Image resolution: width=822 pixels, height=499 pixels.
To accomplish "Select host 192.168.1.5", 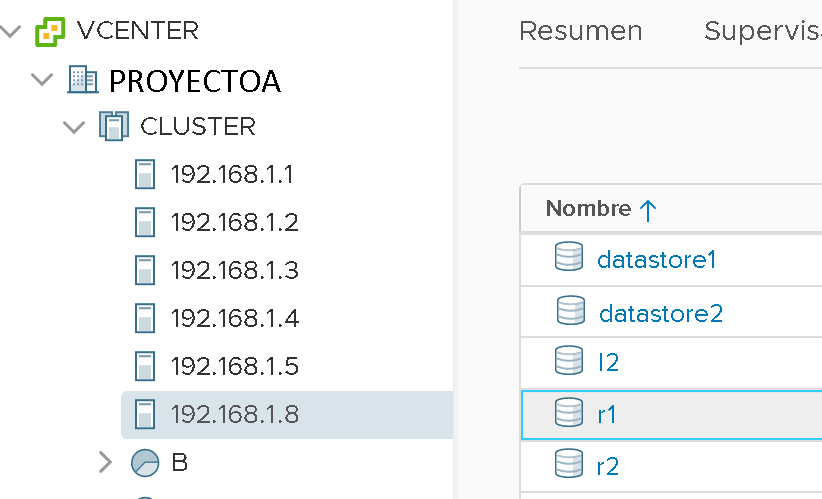I will click(x=234, y=366).
